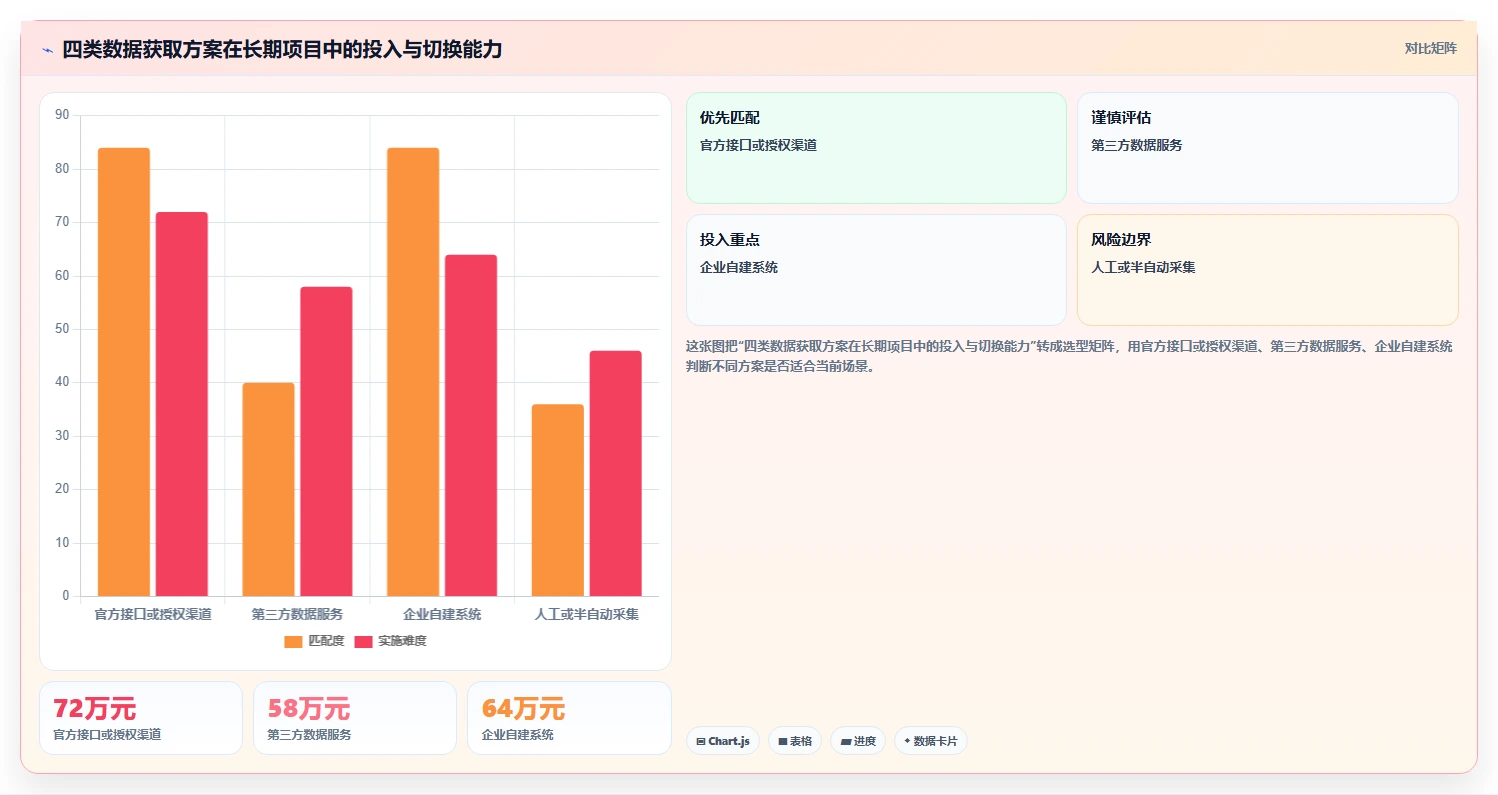Image resolution: width=1498 pixels, height=795 pixels.
Task: Toggle the 匹配度 legend item
Action: click(x=314, y=641)
